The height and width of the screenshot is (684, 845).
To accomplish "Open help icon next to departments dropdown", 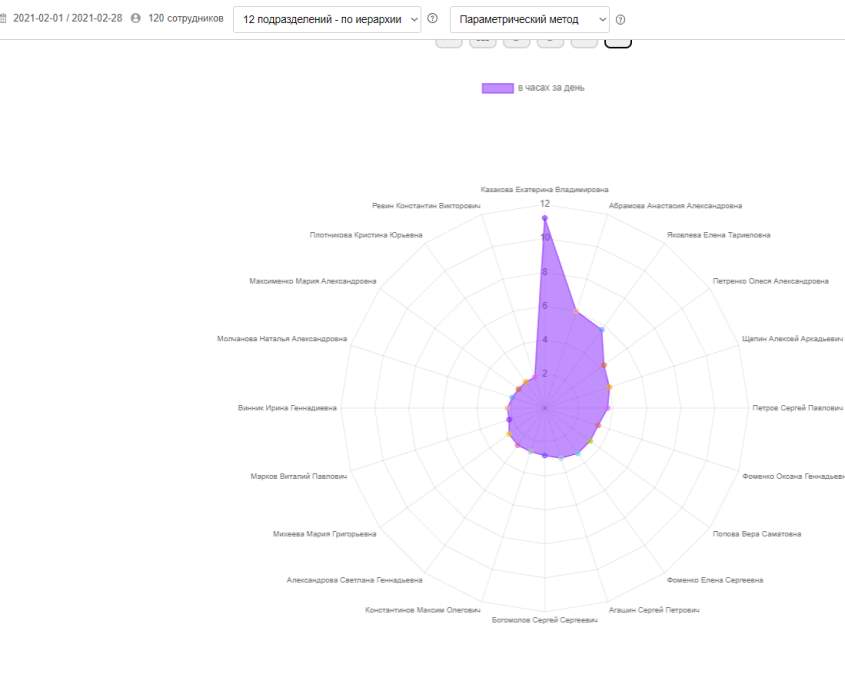I will click(432, 18).
